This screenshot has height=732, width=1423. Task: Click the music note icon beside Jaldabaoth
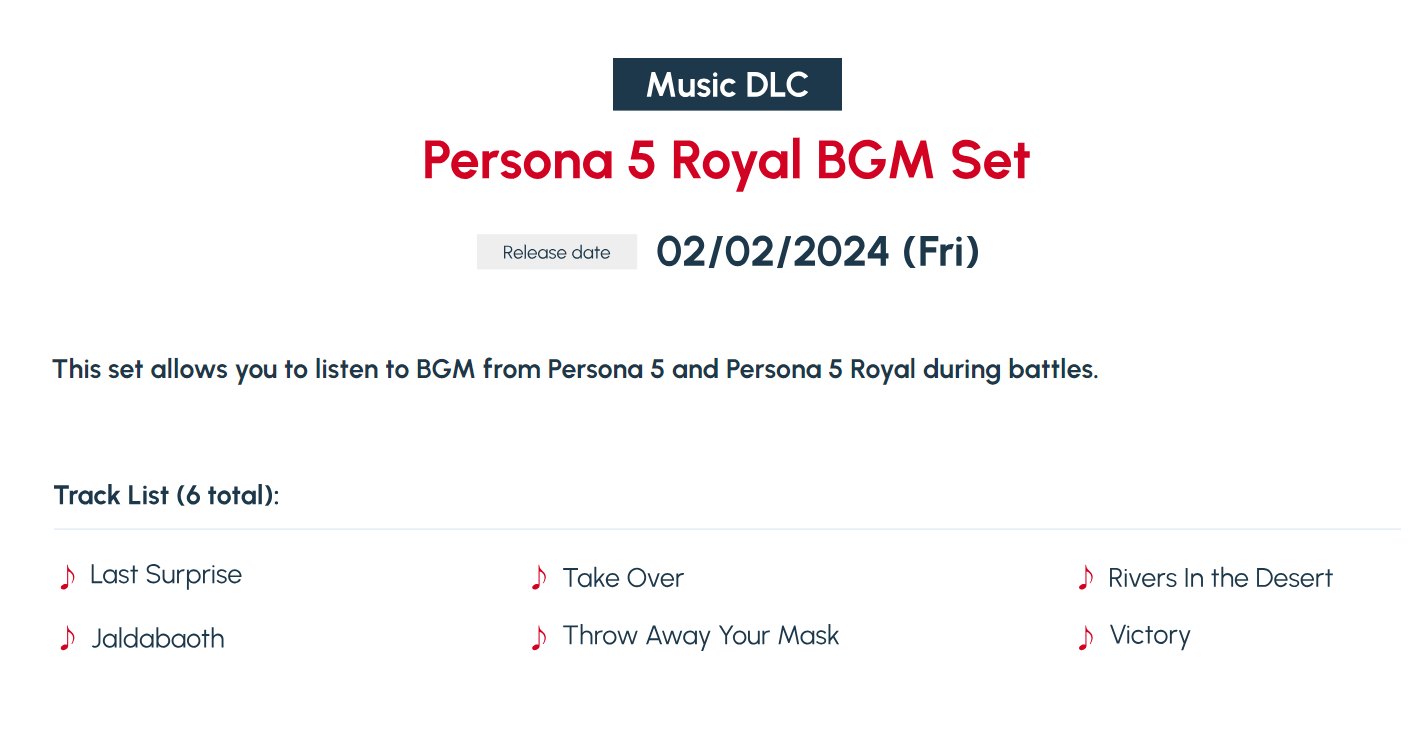coord(67,639)
